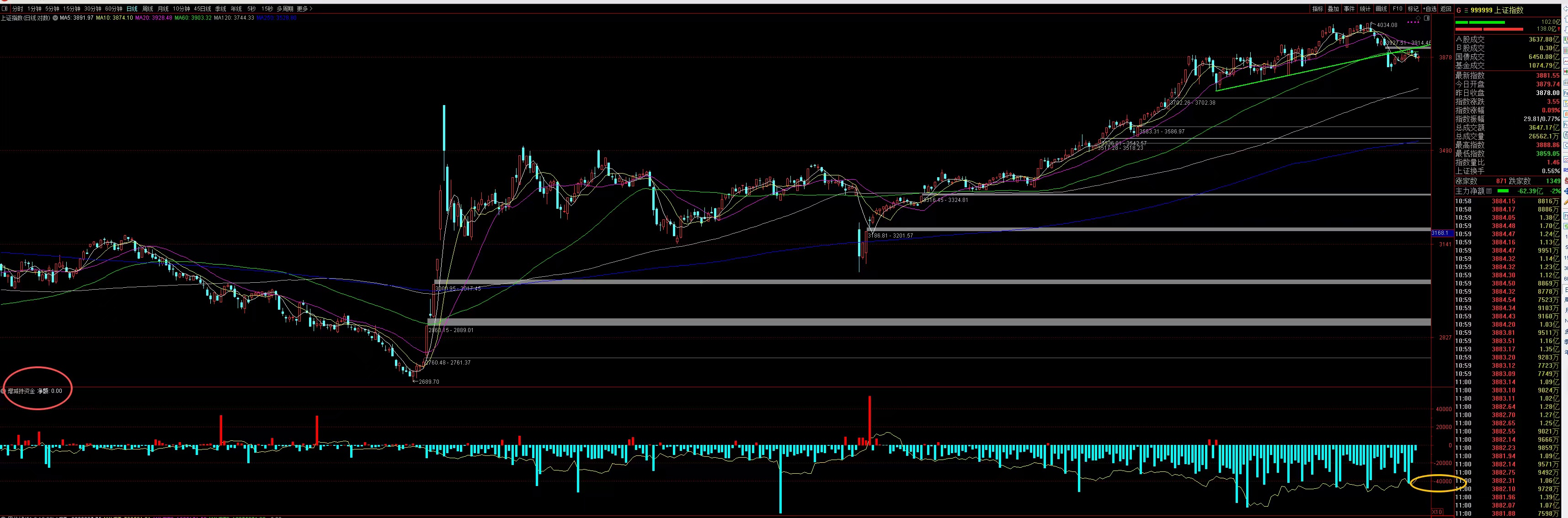Screen dimensions: 1568x518
Task: Click +自选 to add to watchlist
Action: click(1430, 9)
